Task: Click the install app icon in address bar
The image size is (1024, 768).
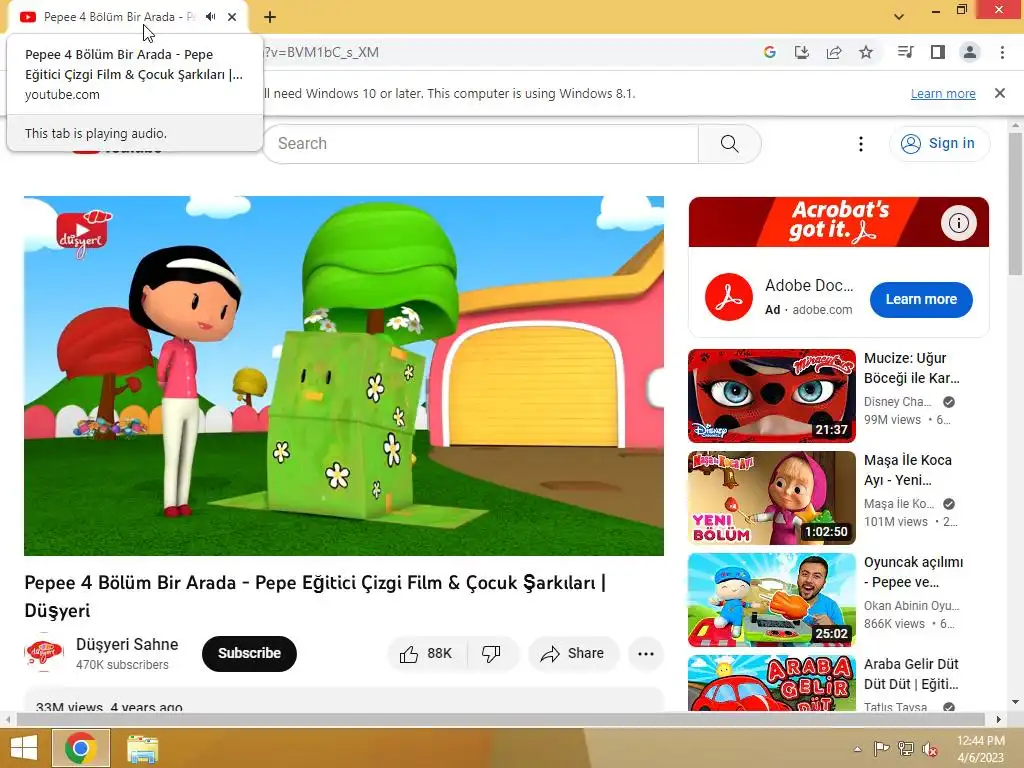Action: (802, 52)
